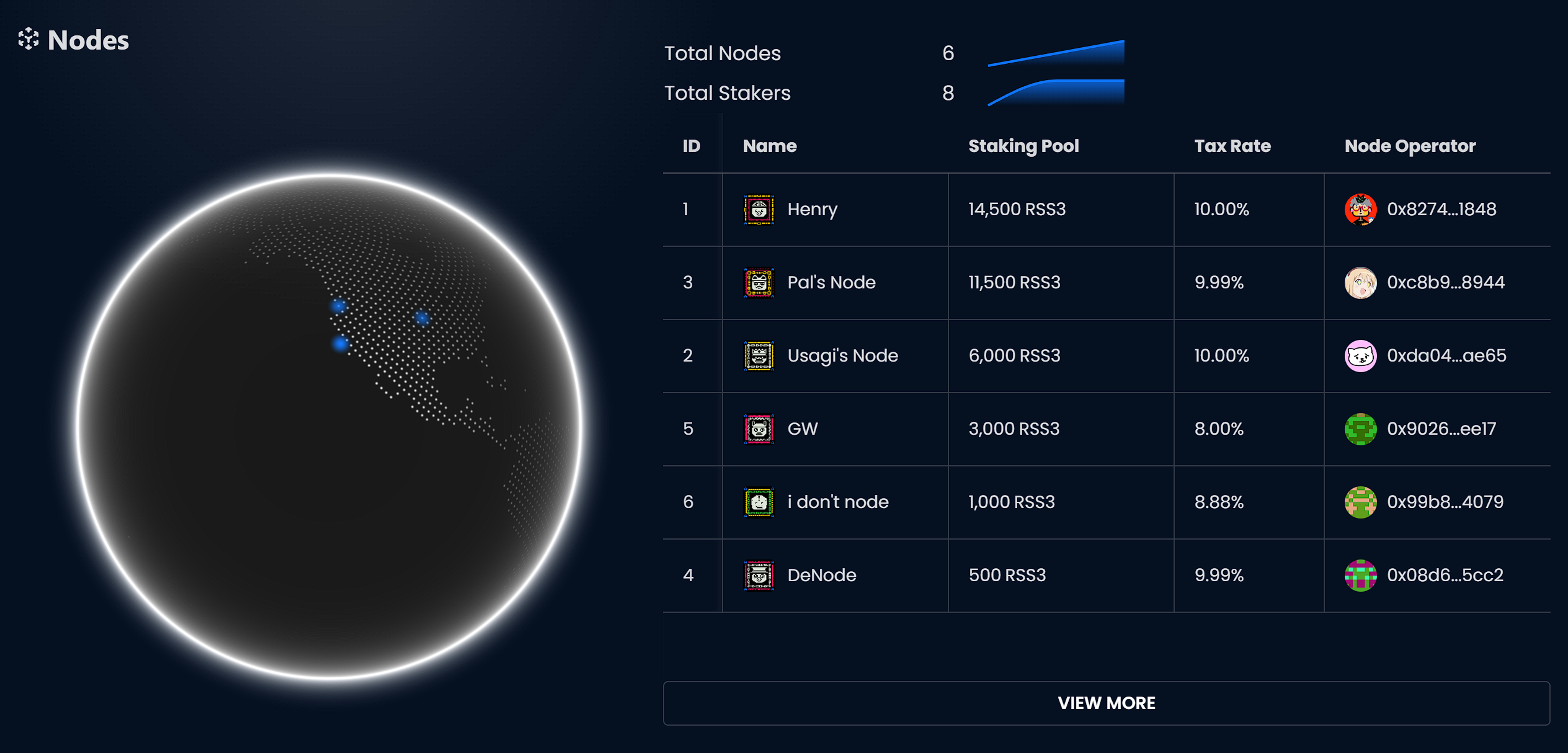The height and width of the screenshot is (753, 1568).
Task: Click the Nodes logo icon in header
Action: click(x=29, y=39)
